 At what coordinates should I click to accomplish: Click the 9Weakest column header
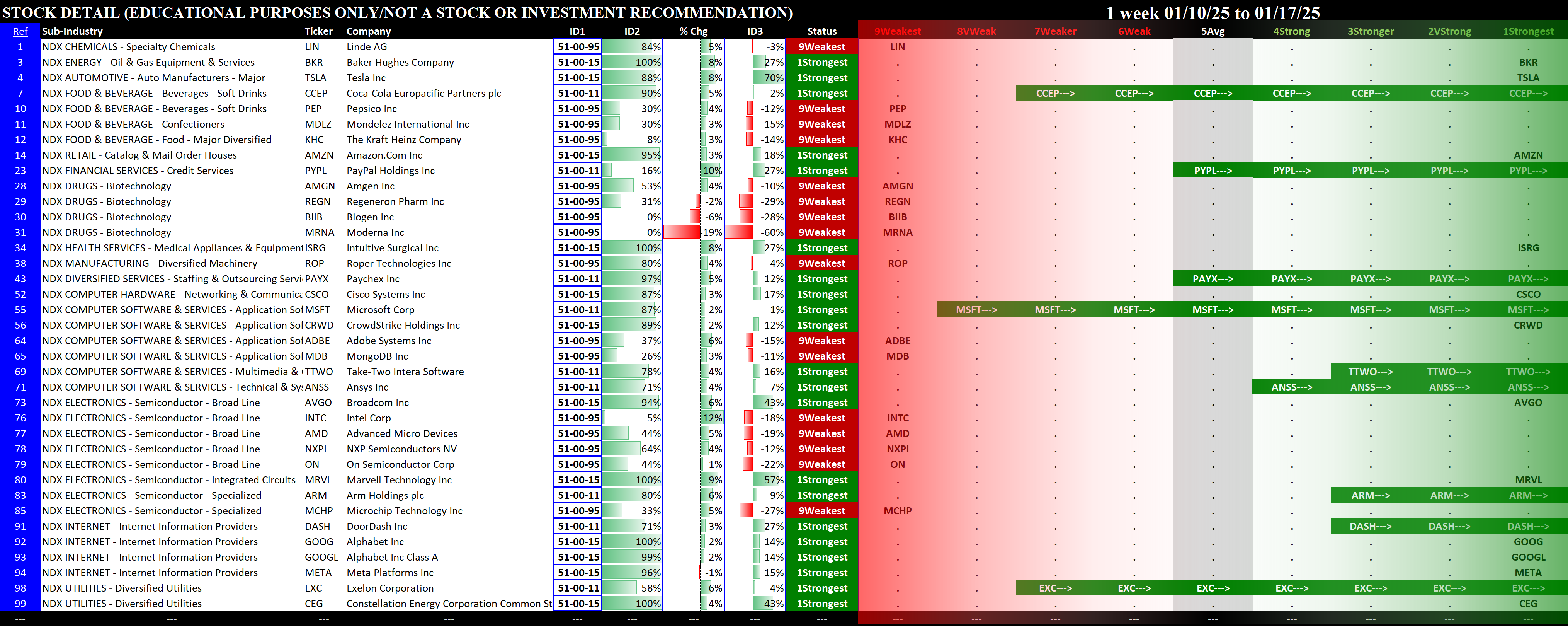[x=897, y=31]
